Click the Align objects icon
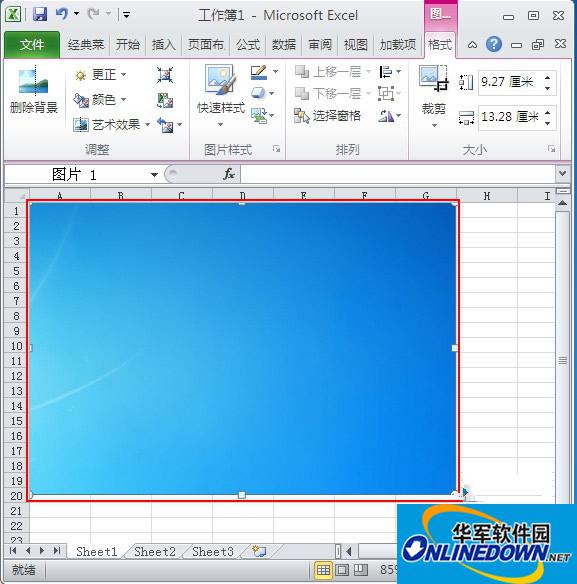The width and height of the screenshot is (577, 584). pos(386,72)
